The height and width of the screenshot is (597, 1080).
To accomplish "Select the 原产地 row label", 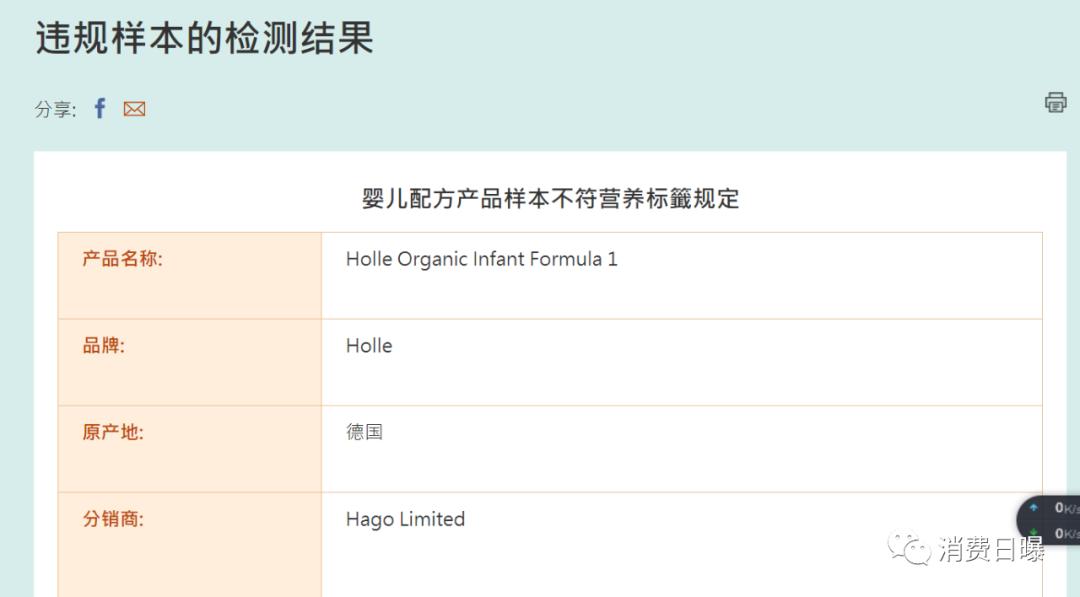I will tap(110, 432).
